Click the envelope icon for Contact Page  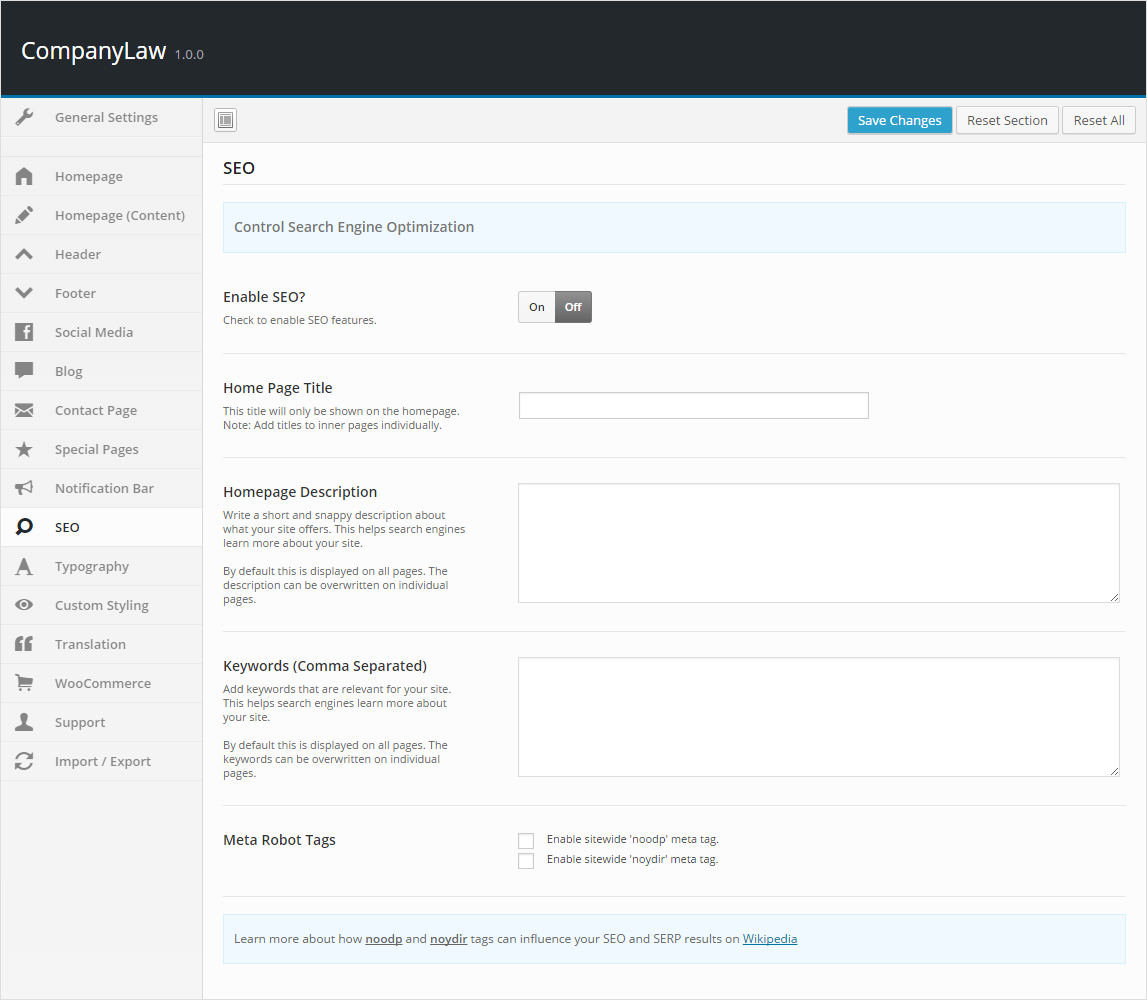click(x=25, y=410)
